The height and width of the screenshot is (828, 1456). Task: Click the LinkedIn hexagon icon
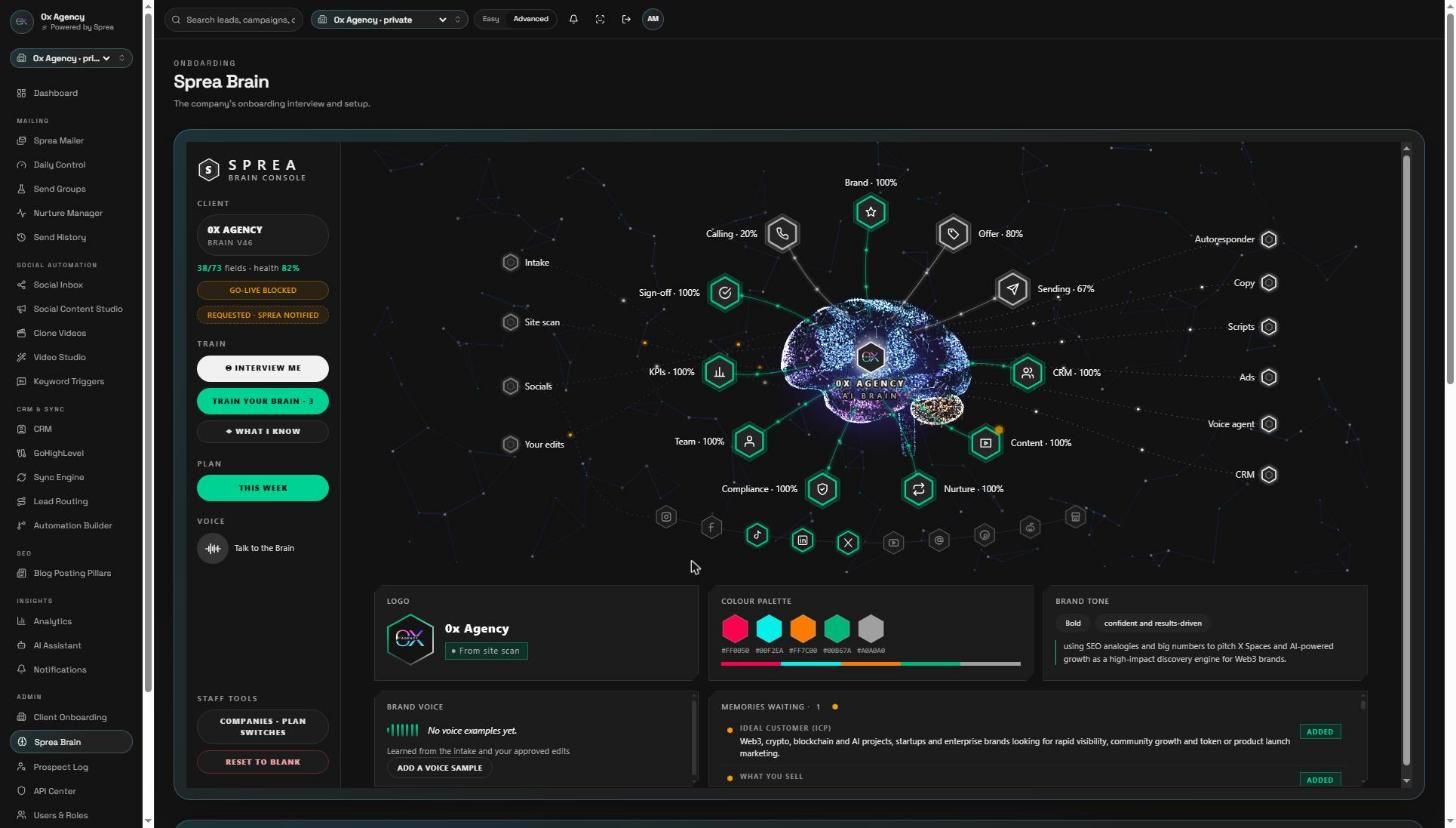[802, 541]
